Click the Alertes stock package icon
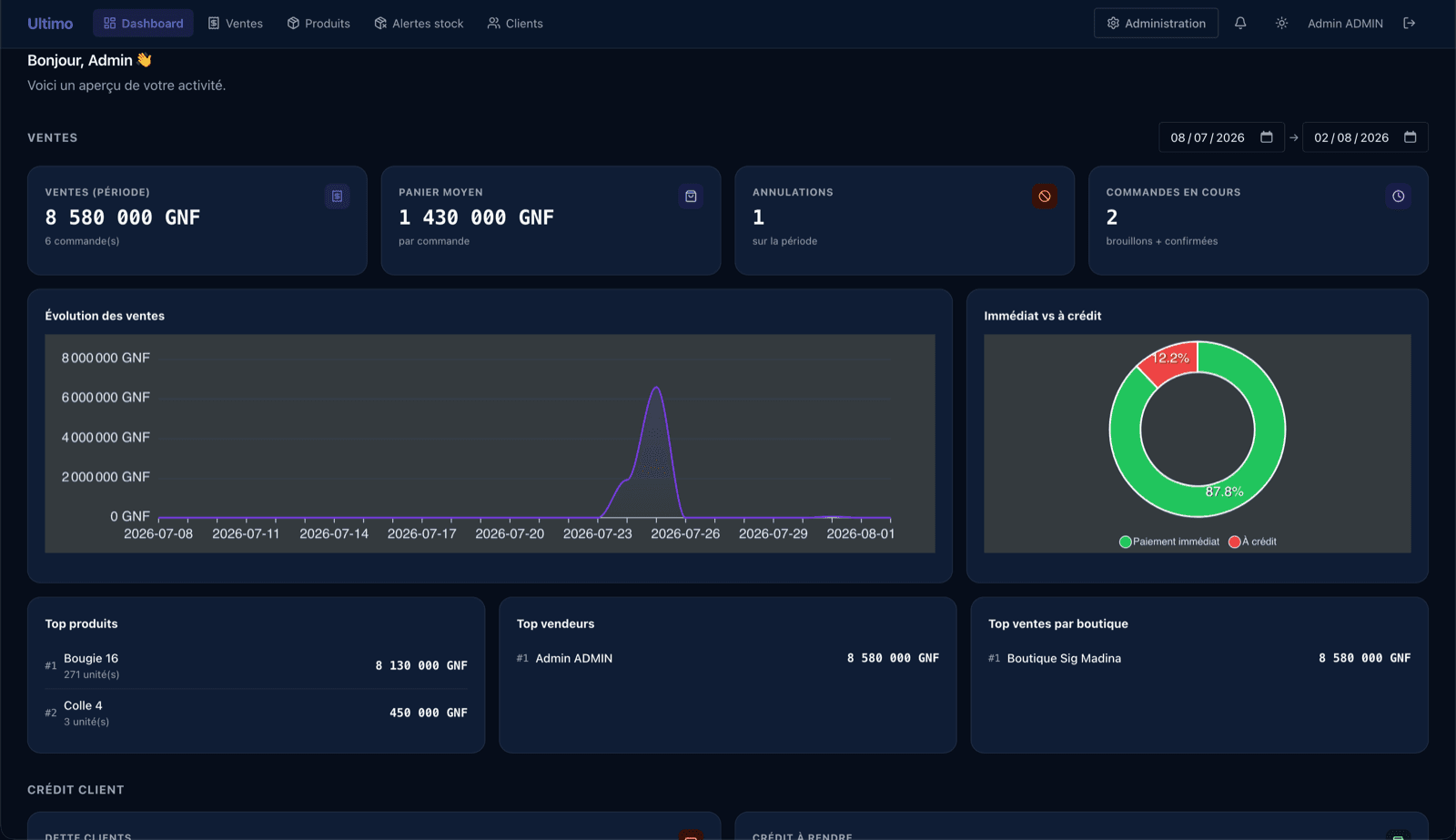Viewport: 1456px width, 840px height. point(380,24)
